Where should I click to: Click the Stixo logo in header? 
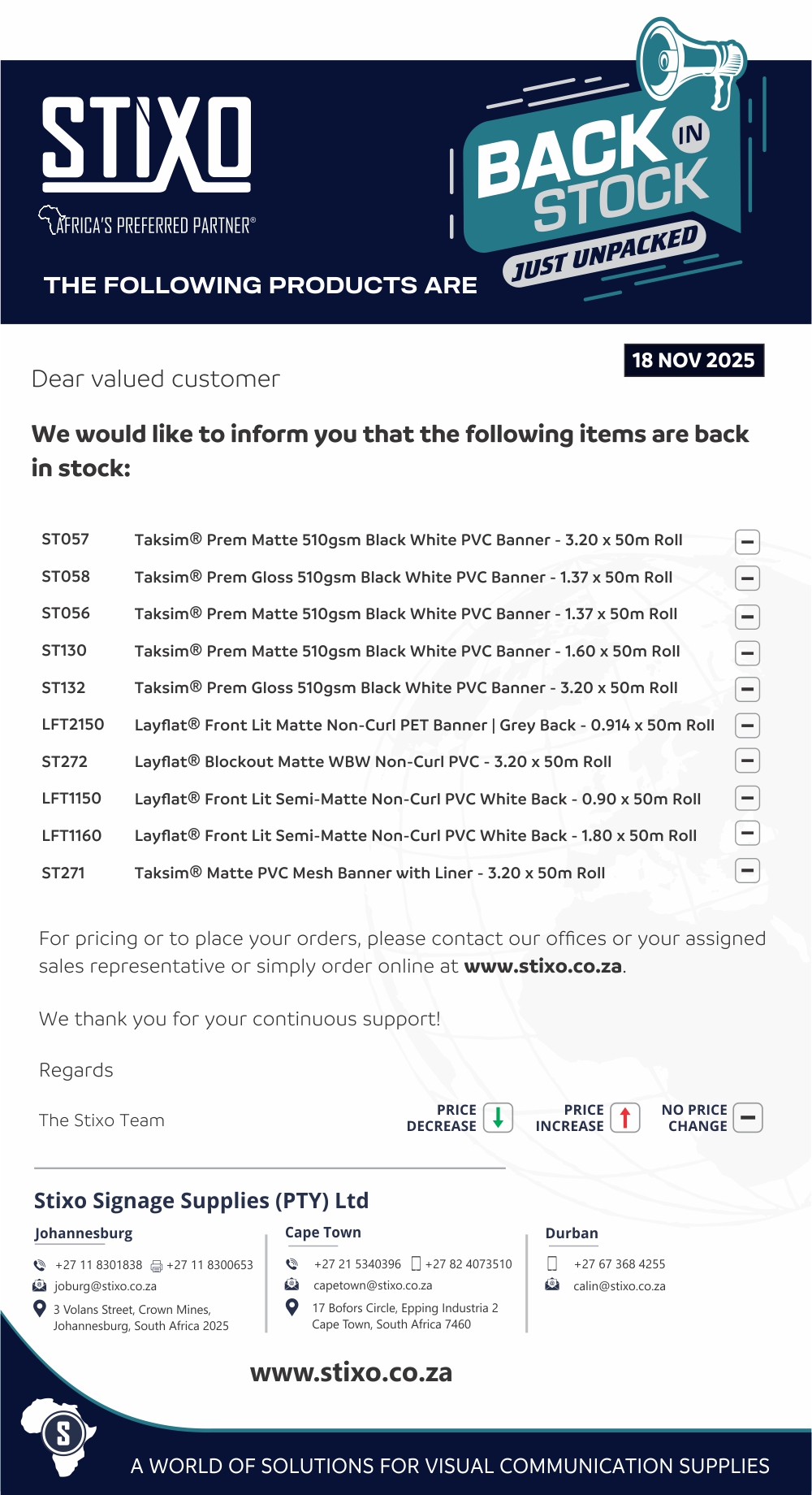(147, 144)
